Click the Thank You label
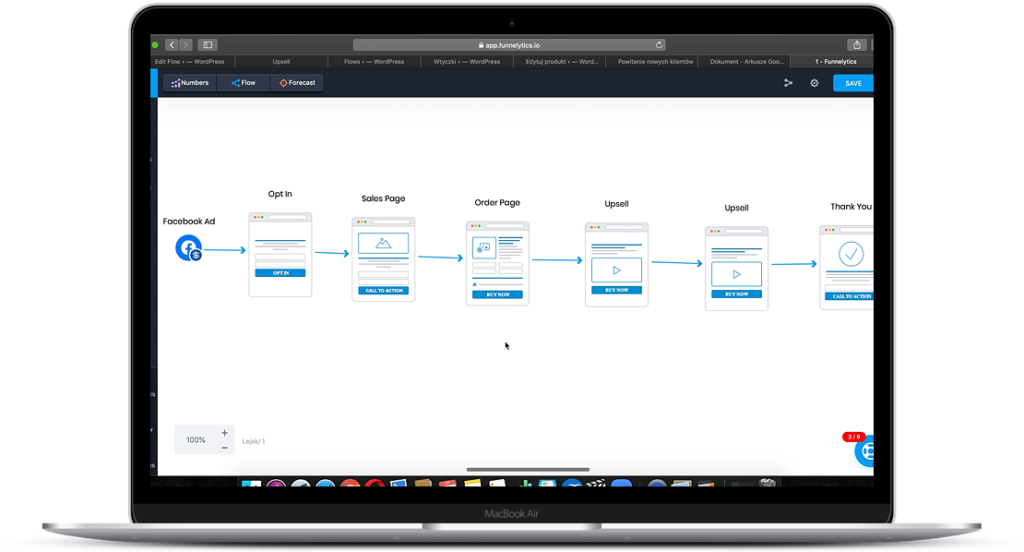Viewport: 1024px width, 552px height. (x=851, y=206)
